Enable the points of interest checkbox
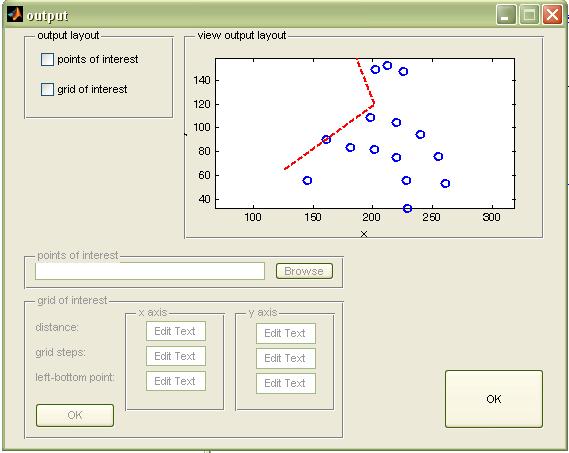This screenshot has height=453, width=569. (x=48, y=59)
